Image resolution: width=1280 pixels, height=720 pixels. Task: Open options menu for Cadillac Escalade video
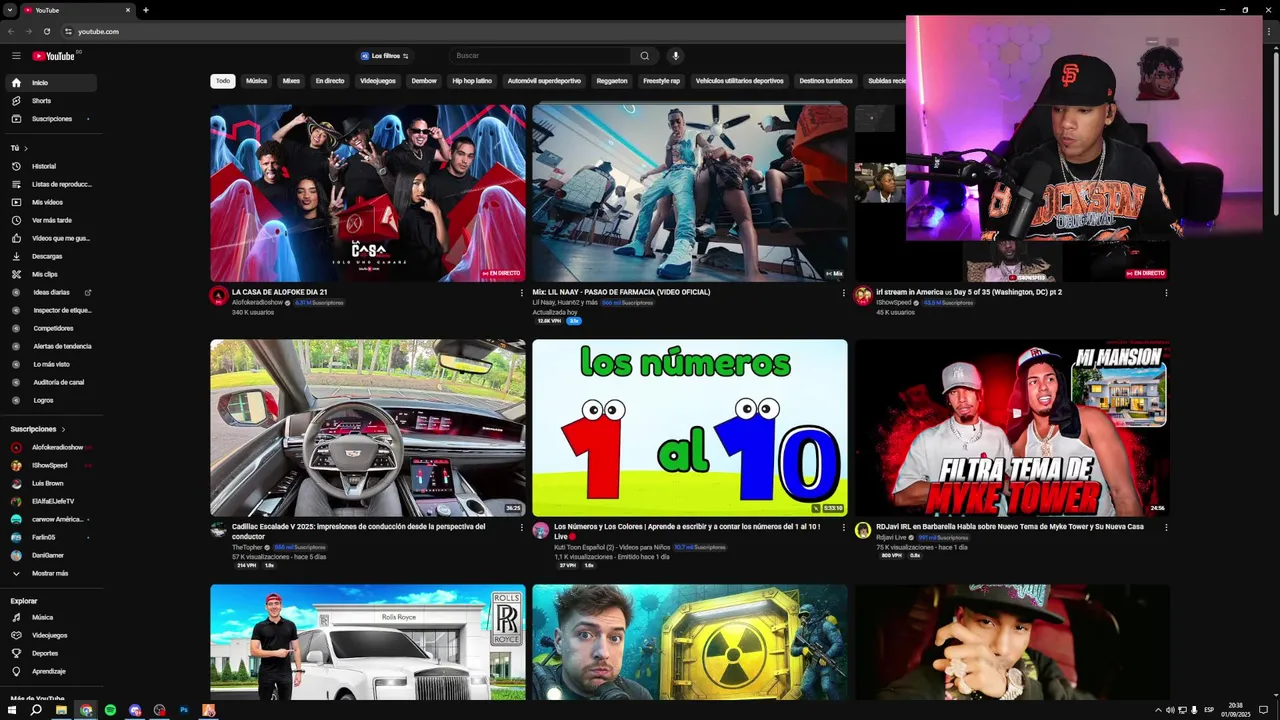click(x=521, y=527)
